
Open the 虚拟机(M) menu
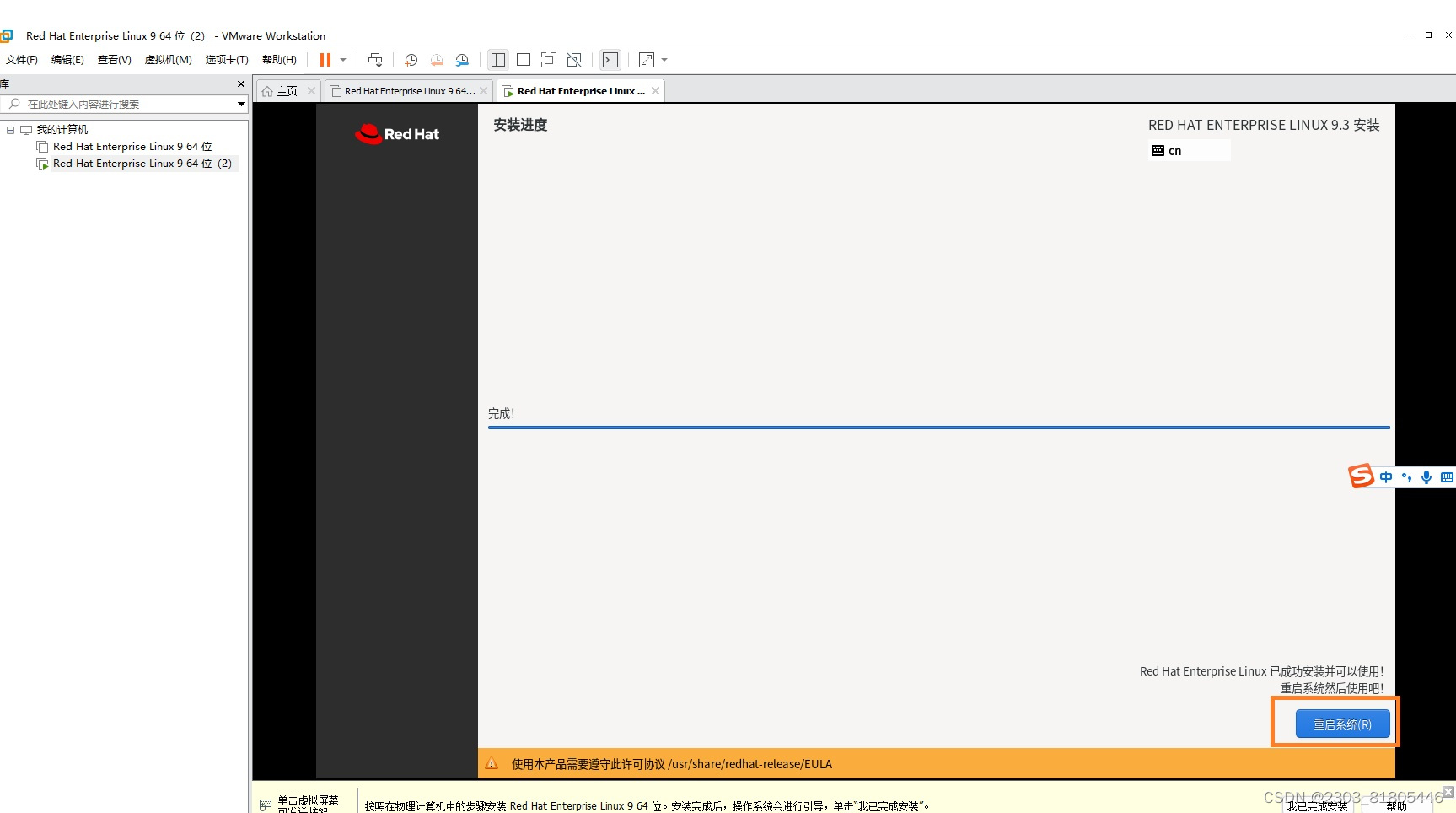coord(168,59)
